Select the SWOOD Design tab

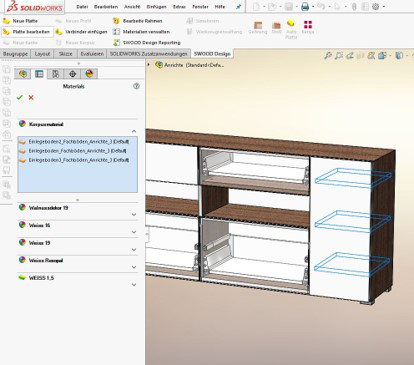pos(212,54)
